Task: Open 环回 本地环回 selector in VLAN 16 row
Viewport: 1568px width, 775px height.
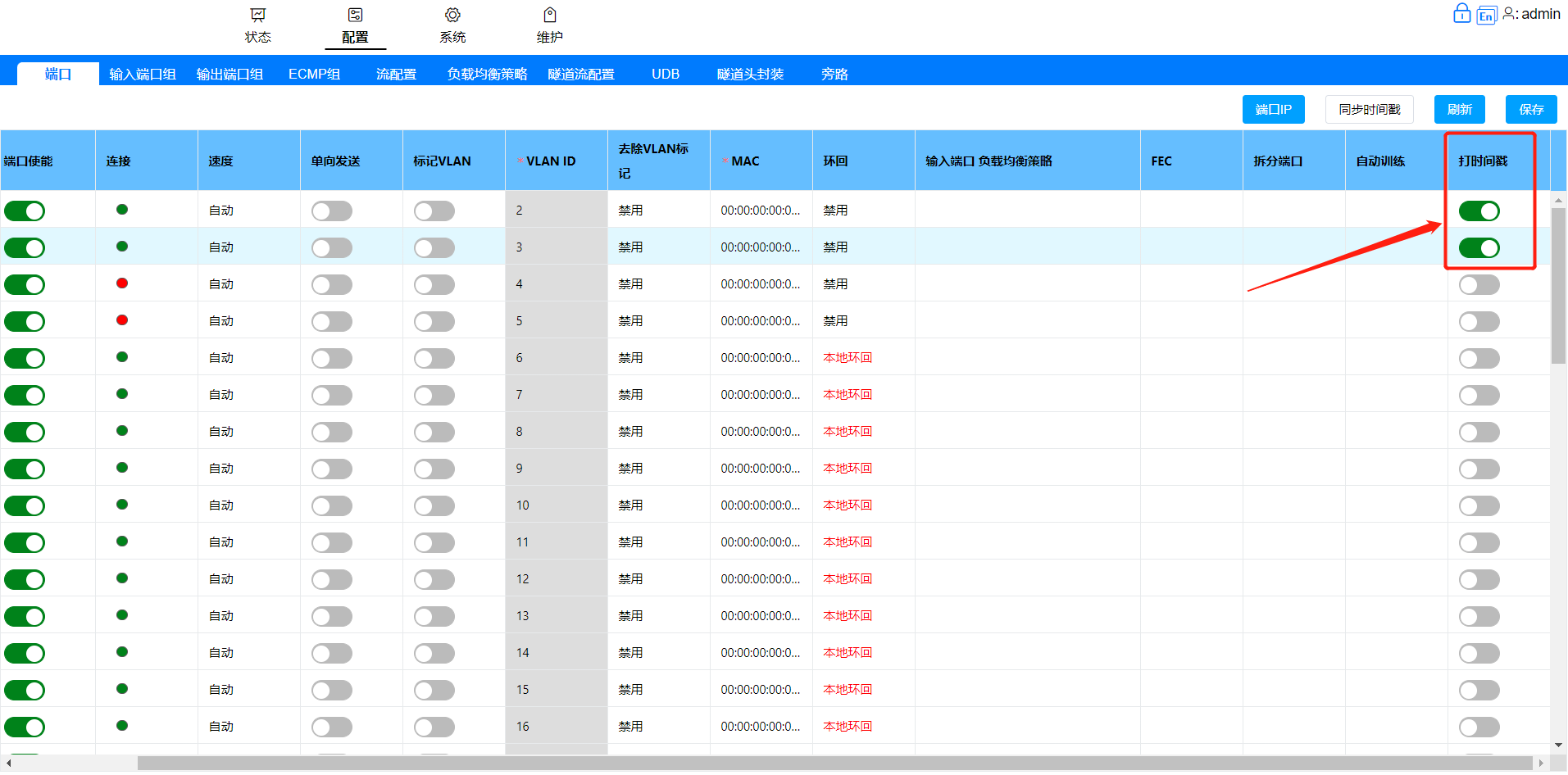Action: click(x=848, y=727)
